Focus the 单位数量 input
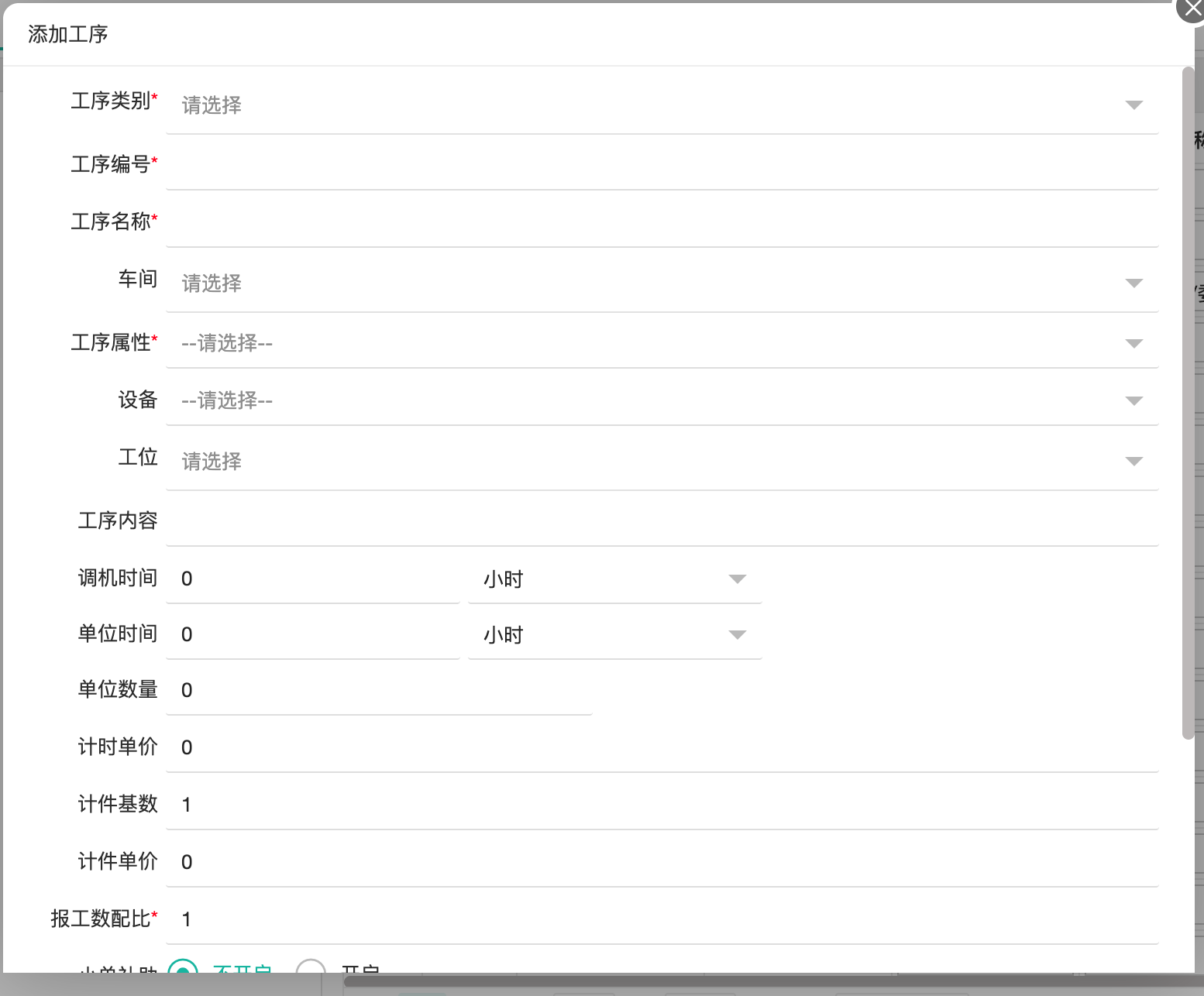 (379, 691)
